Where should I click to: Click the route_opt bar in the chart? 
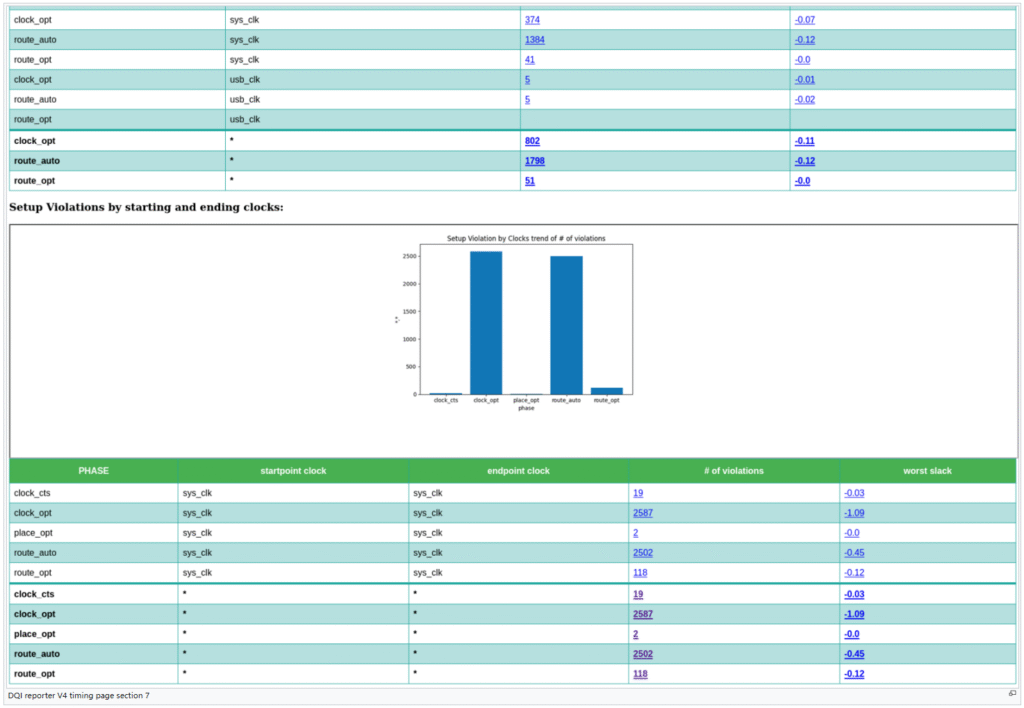pos(606,390)
